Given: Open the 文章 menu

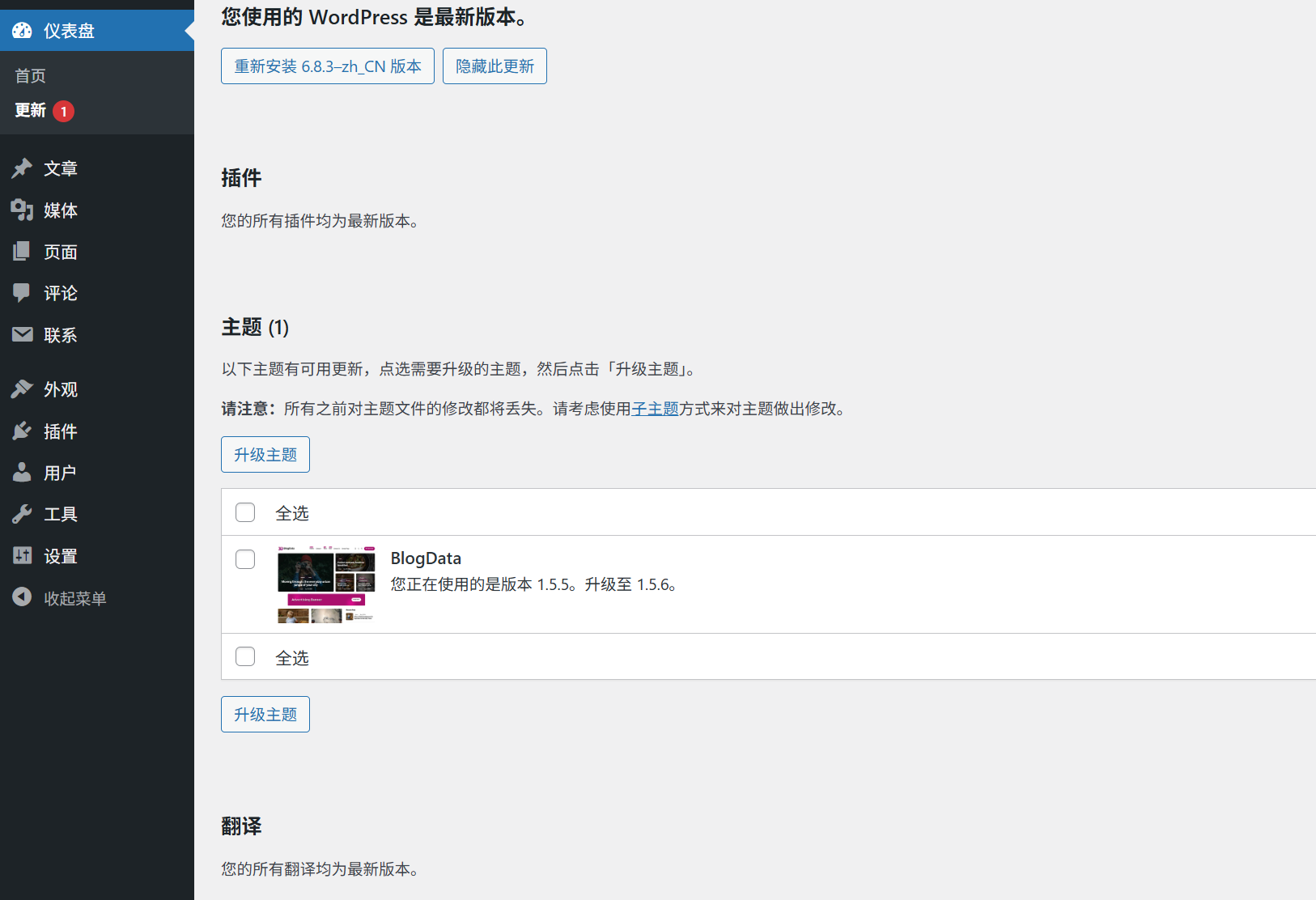Looking at the screenshot, I should coord(97,168).
